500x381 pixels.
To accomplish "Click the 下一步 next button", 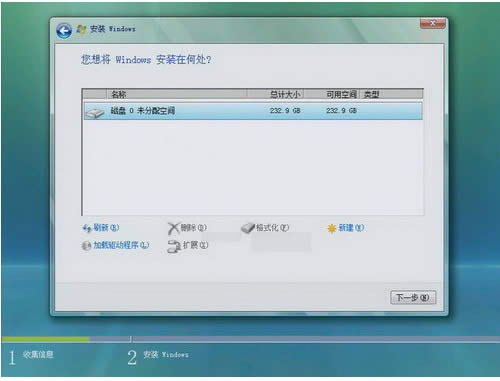I will click(413, 297).
